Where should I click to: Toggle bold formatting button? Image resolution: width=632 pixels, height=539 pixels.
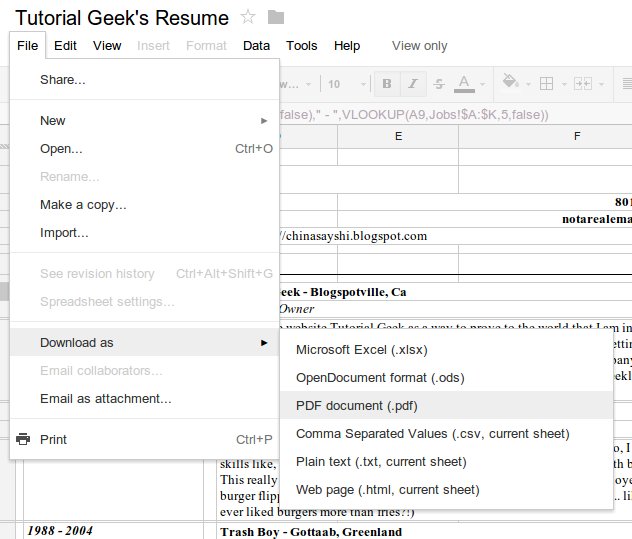pyautogui.click(x=387, y=84)
